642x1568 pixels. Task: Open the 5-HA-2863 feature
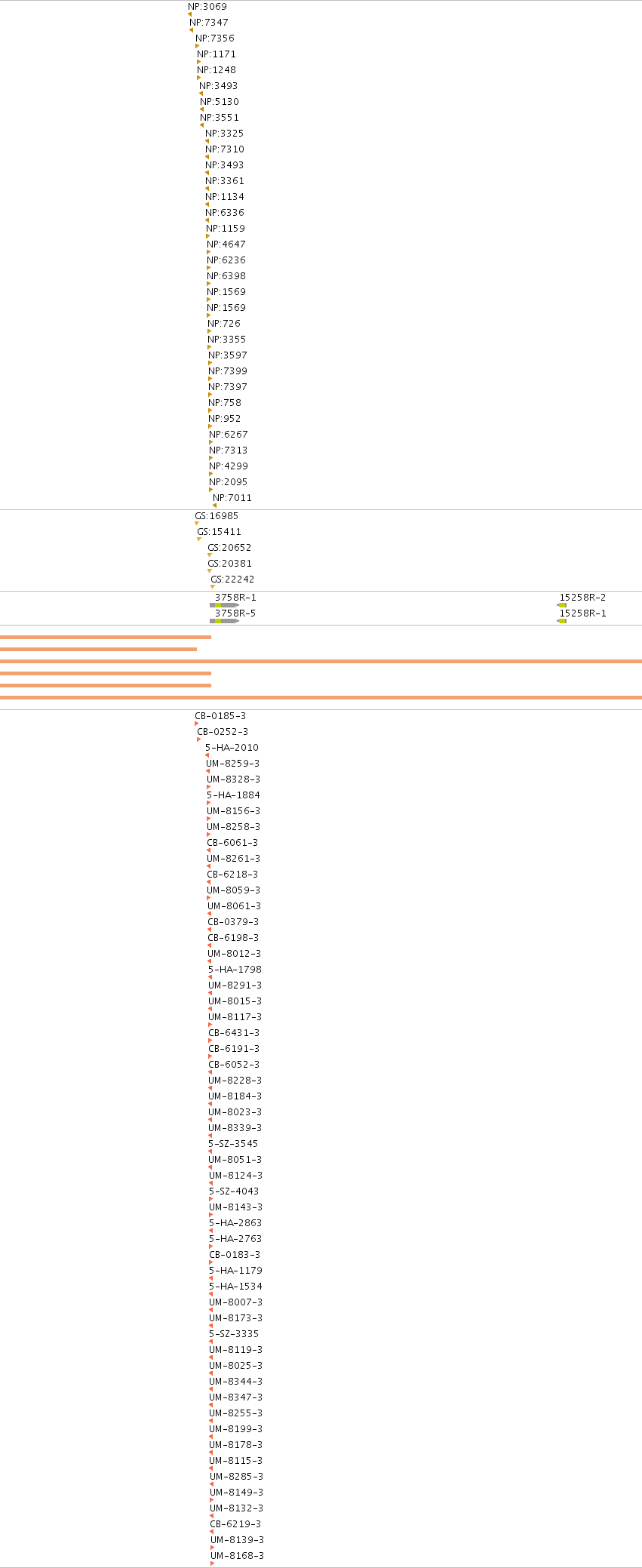click(x=235, y=1223)
